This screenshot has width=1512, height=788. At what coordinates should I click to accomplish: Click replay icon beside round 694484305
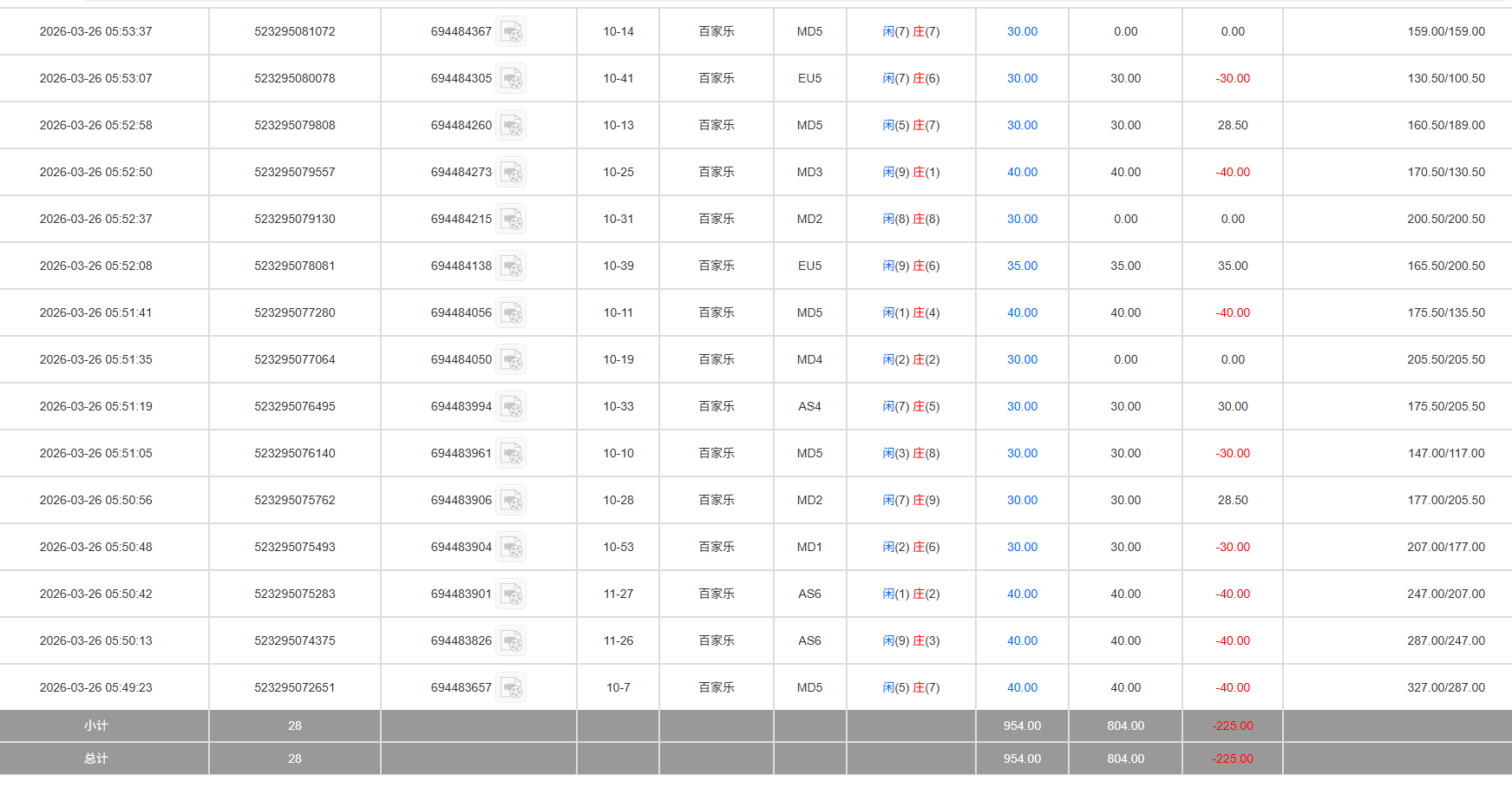(511, 79)
